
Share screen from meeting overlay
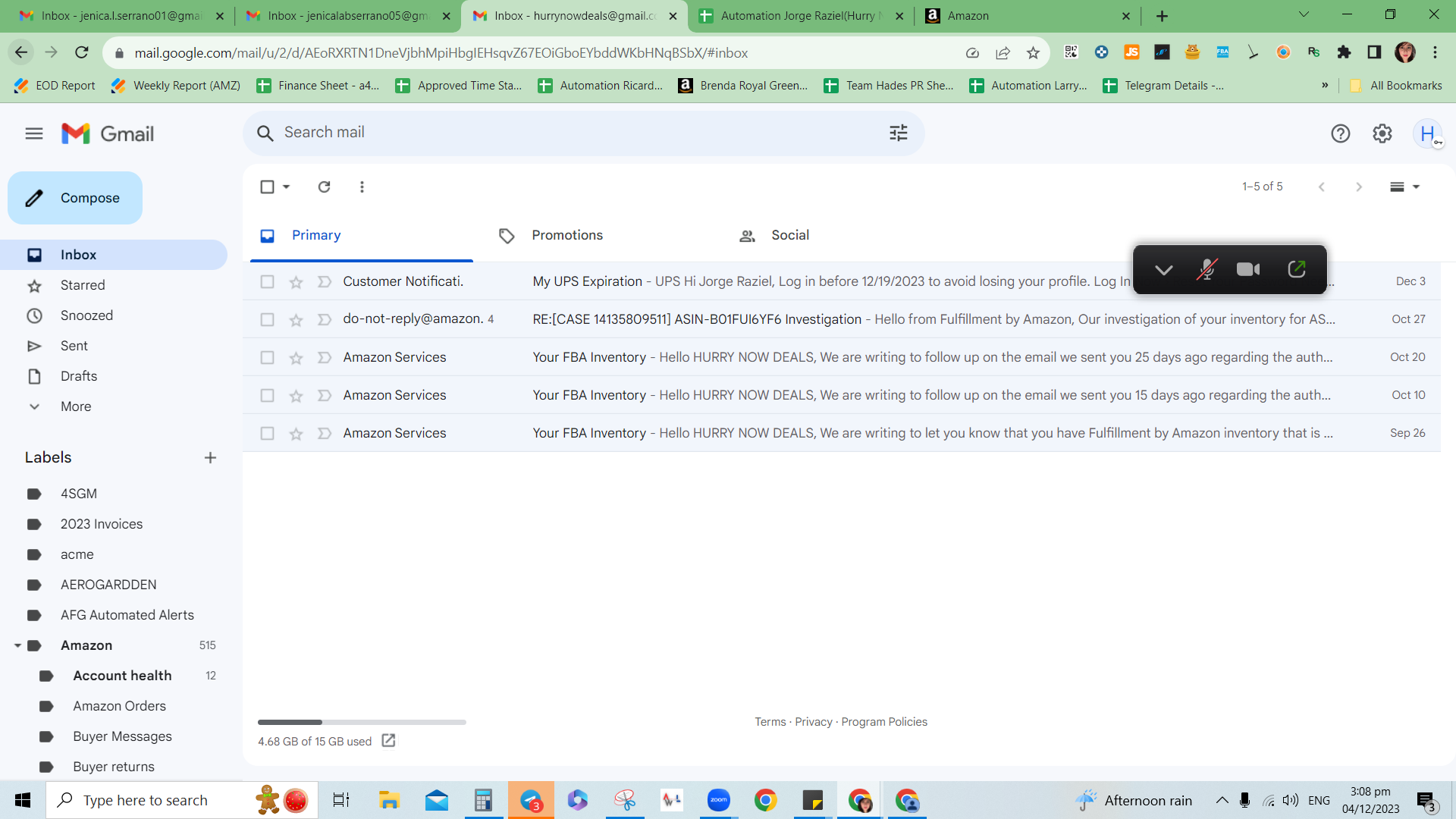click(1297, 269)
